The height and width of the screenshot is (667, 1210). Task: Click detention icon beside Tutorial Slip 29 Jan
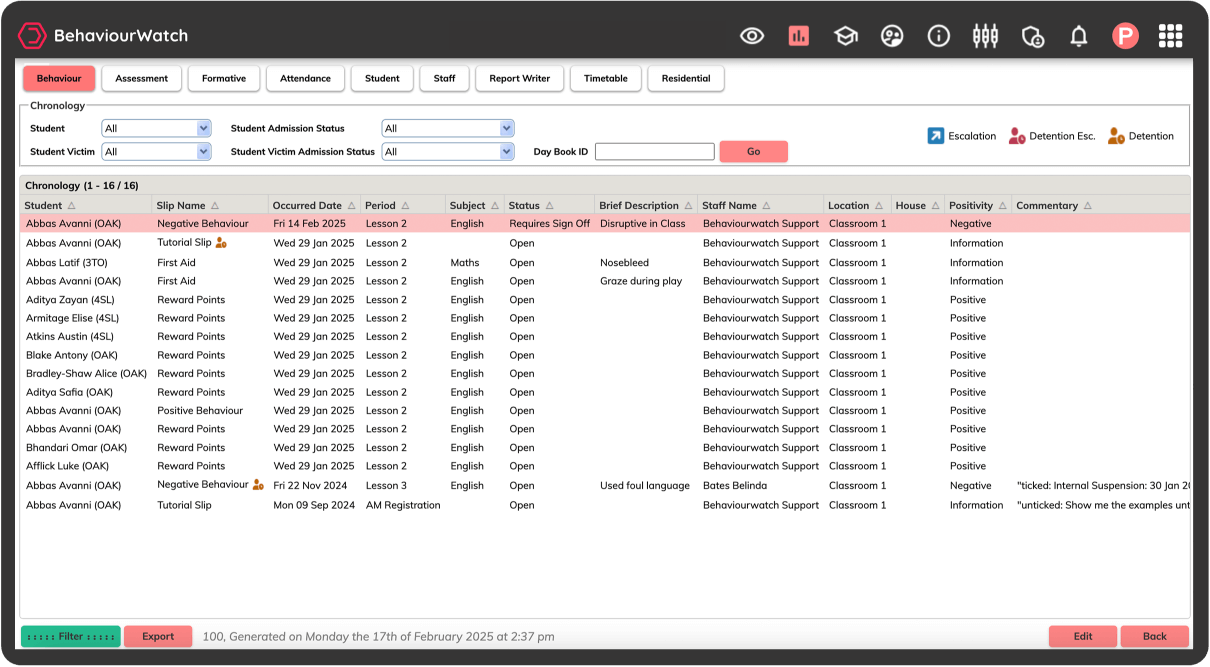pos(222,243)
